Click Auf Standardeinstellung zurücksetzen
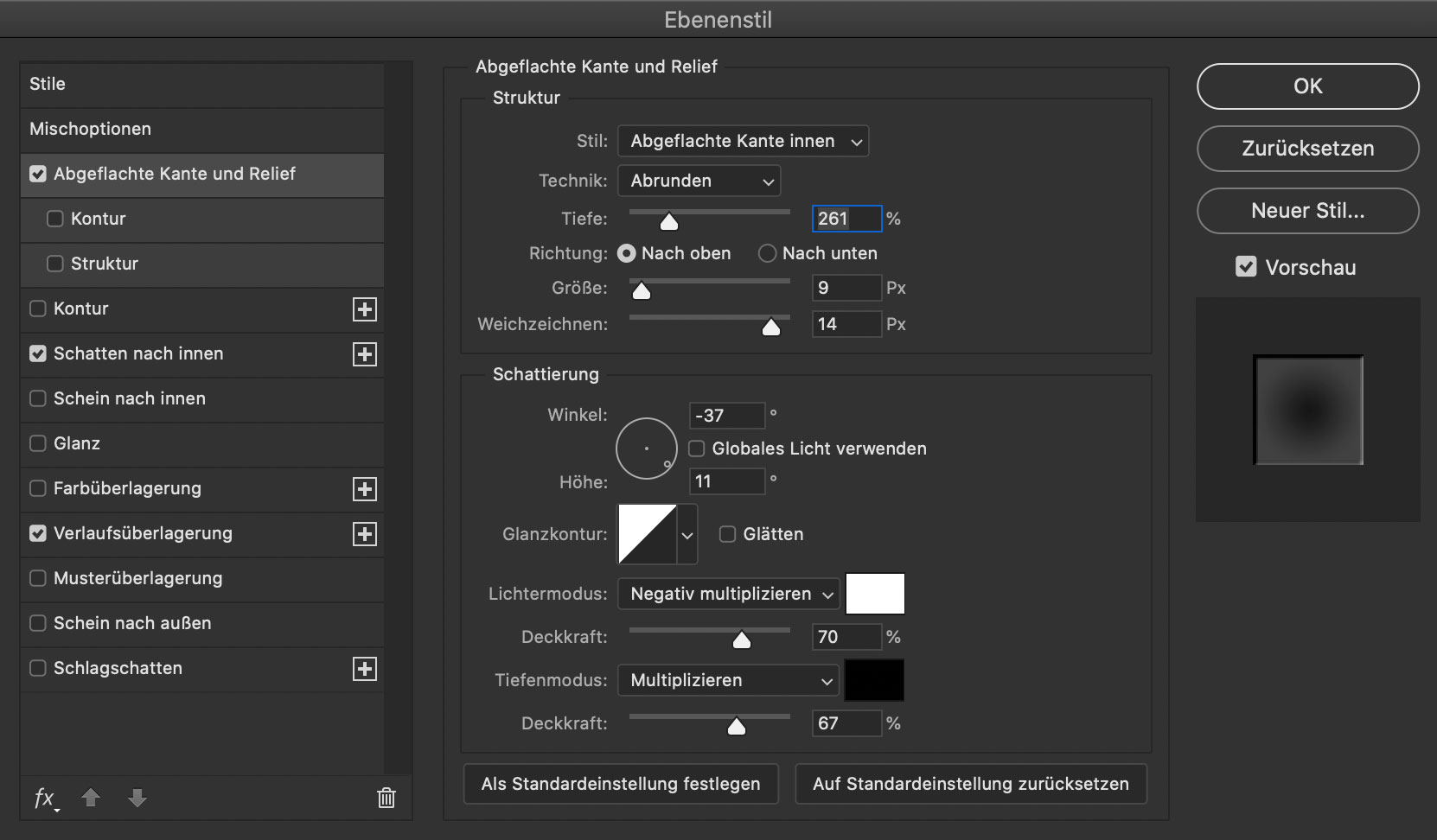Image resolution: width=1437 pixels, height=840 pixels. pos(971,784)
